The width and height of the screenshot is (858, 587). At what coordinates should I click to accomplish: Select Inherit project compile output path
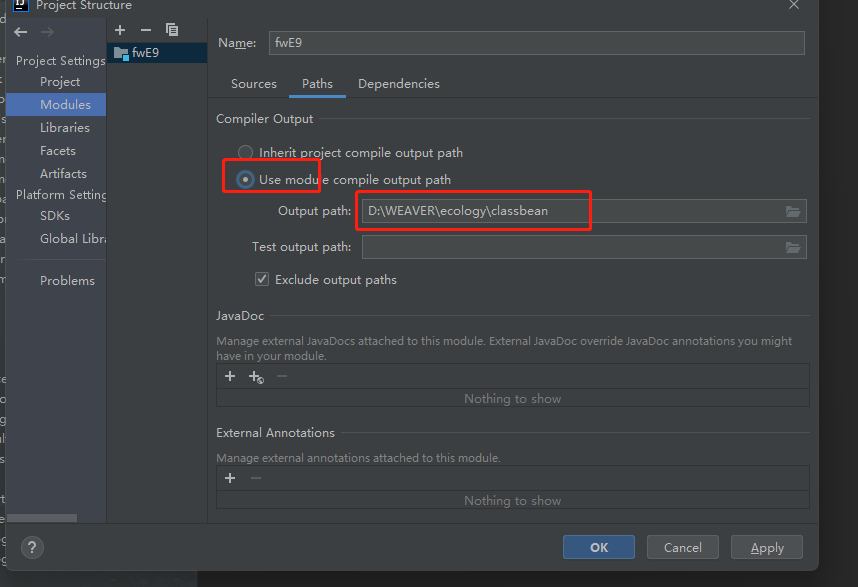(x=245, y=153)
